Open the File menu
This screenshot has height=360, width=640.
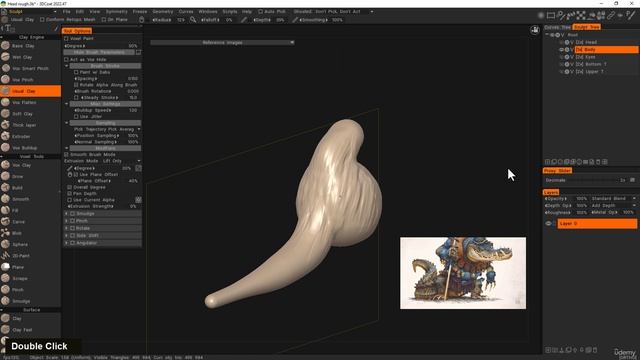(x=67, y=12)
